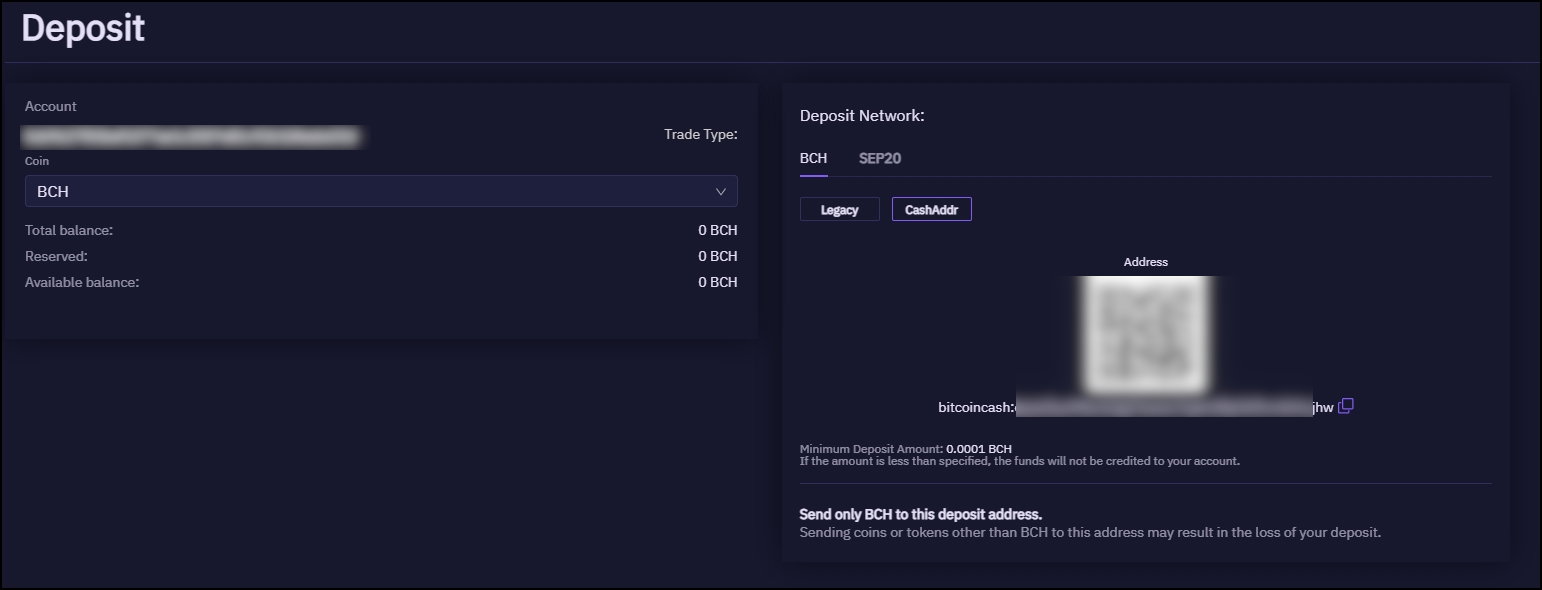Click the Available balance 0 BCH value

(x=718, y=283)
